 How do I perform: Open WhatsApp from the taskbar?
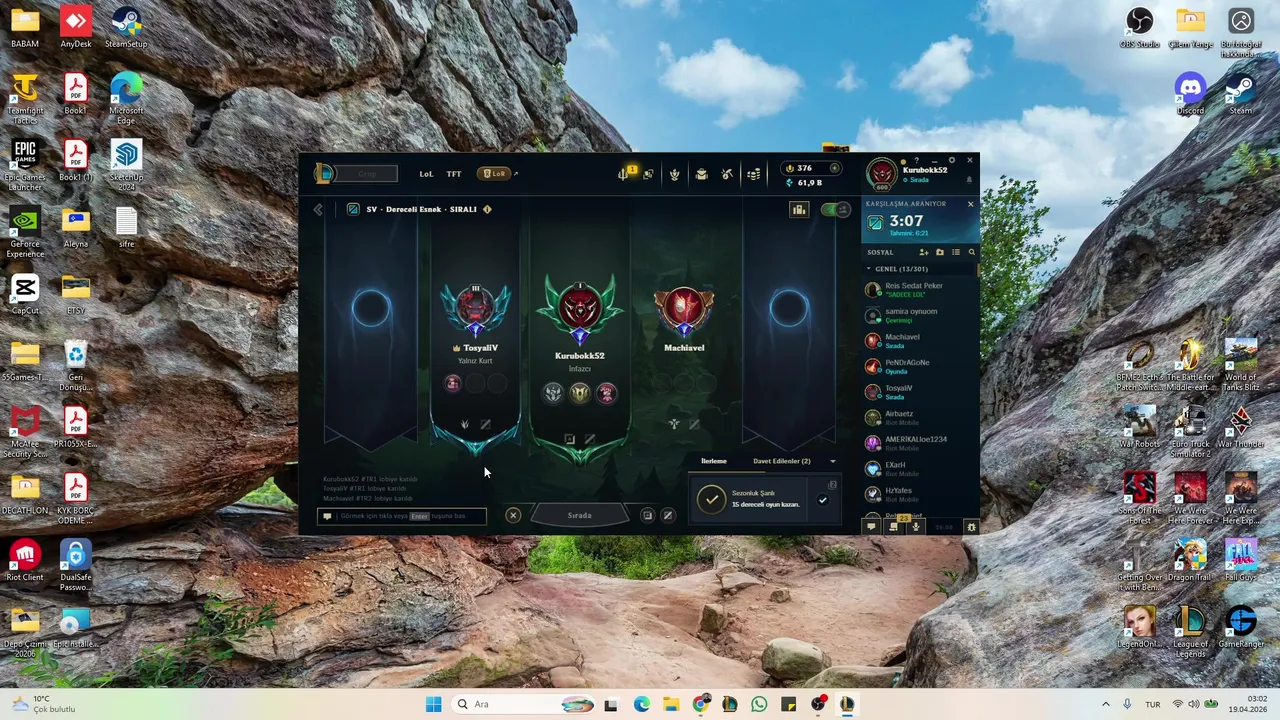(759, 704)
